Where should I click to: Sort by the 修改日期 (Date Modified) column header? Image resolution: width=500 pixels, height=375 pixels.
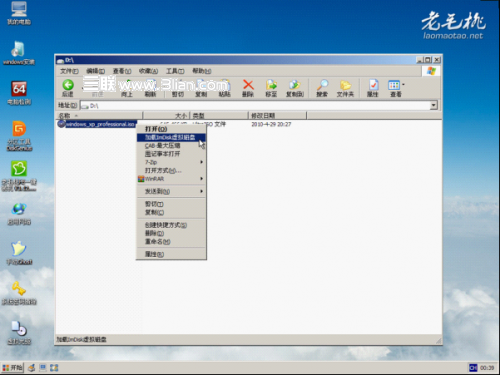[x=277, y=116]
